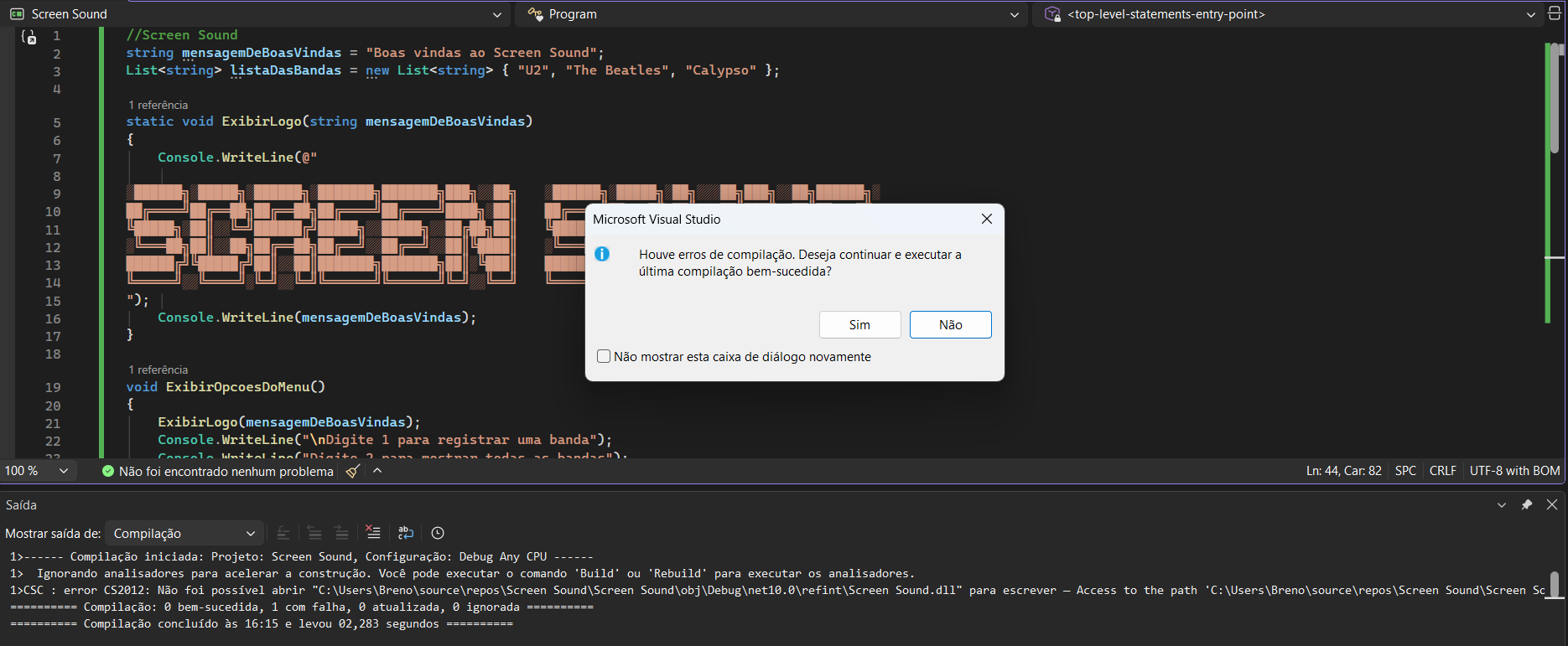Image resolution: width=1568 pixels, height=646 pixels.
Task: Click the pin icon of the Saída panel
Action: (1527, 504)
